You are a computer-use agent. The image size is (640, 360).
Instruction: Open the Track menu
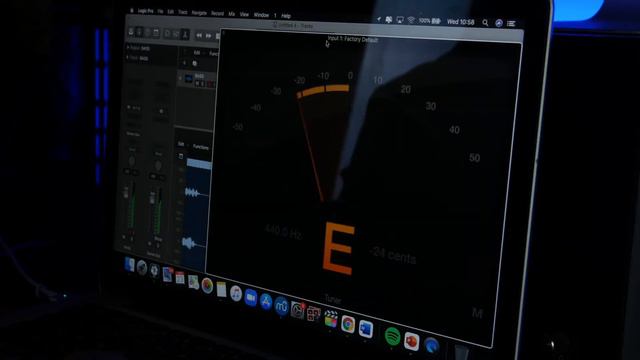[183, 12]
